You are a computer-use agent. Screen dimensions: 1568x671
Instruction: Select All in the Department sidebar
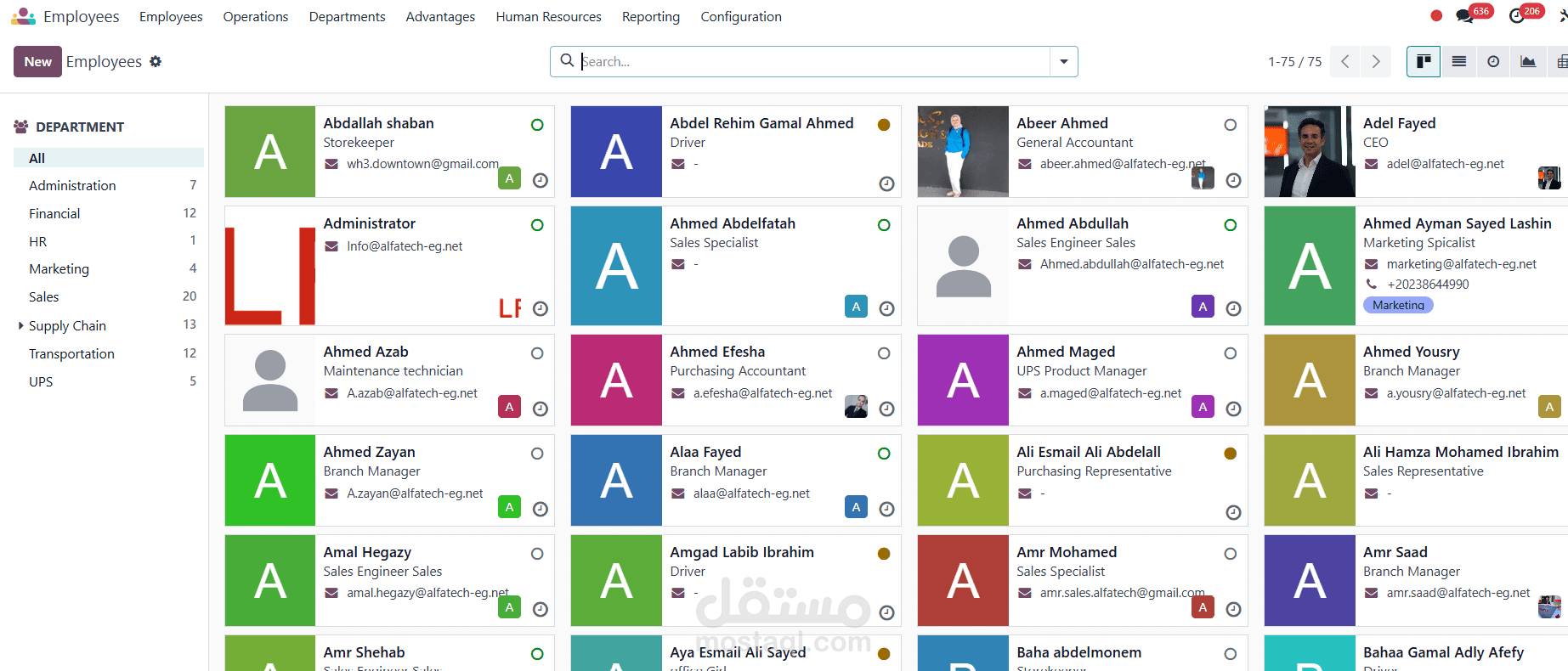[109, 158]
